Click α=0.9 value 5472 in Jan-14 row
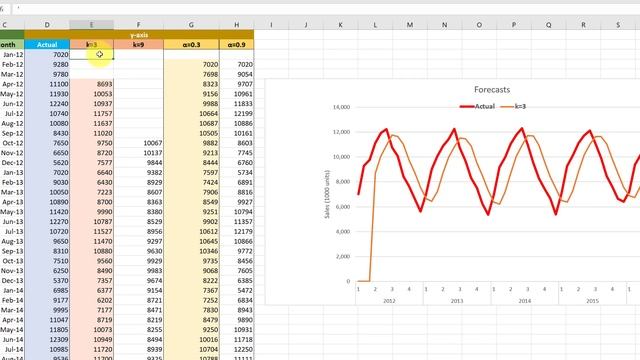The height and width of the screenshot is (360, 640). point(236,290)
